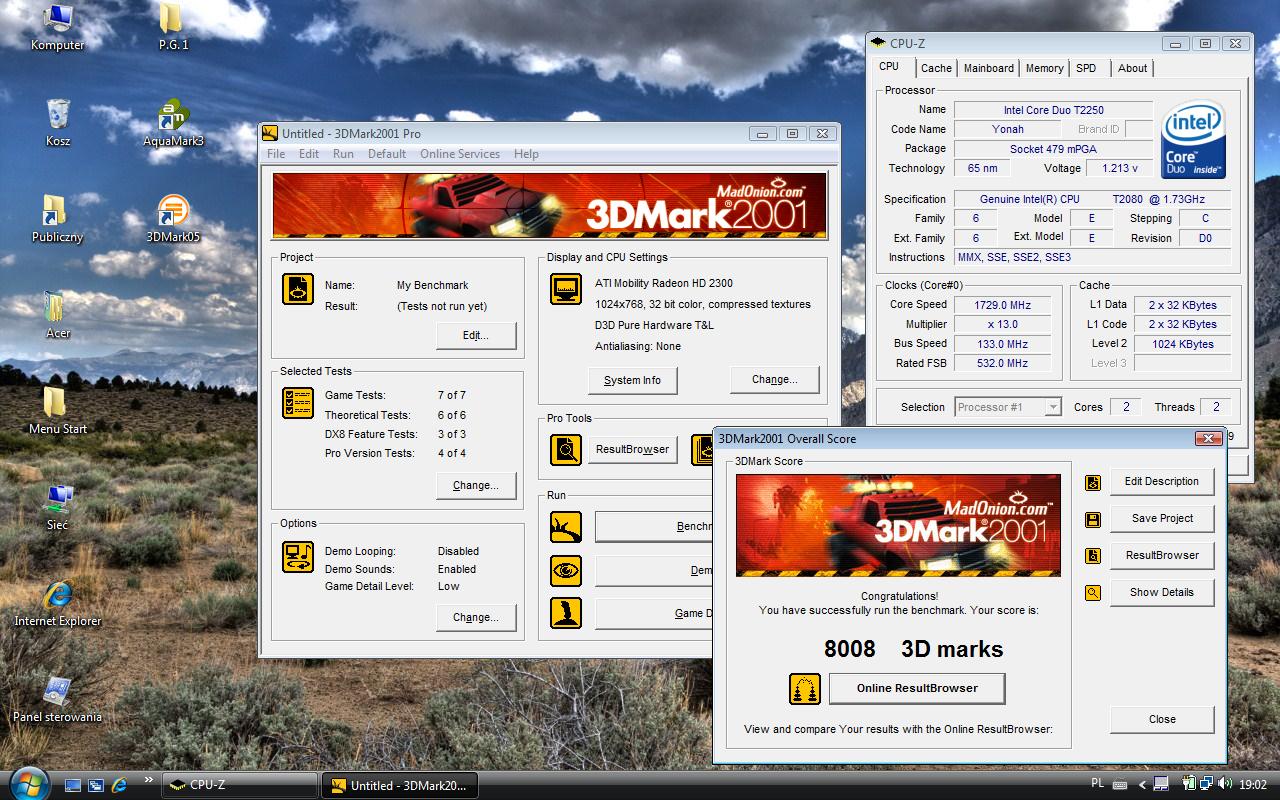Click the Selected Tests checklist icon
Image resolution: width=1280 pixels, height=800 pixels.
[x=298, y=403]
